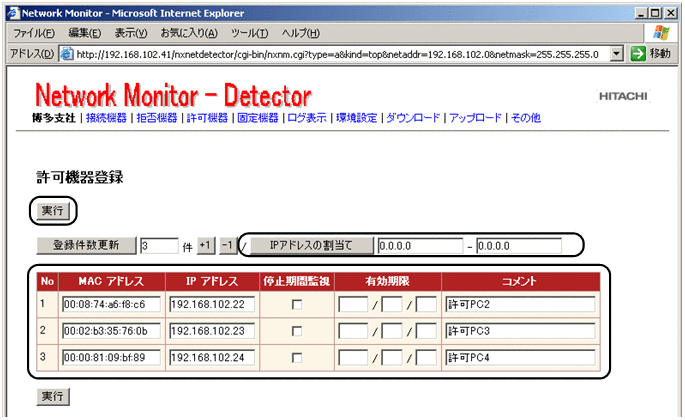
Task: Click the green 移動 go arrow
Action: (638, 54)
